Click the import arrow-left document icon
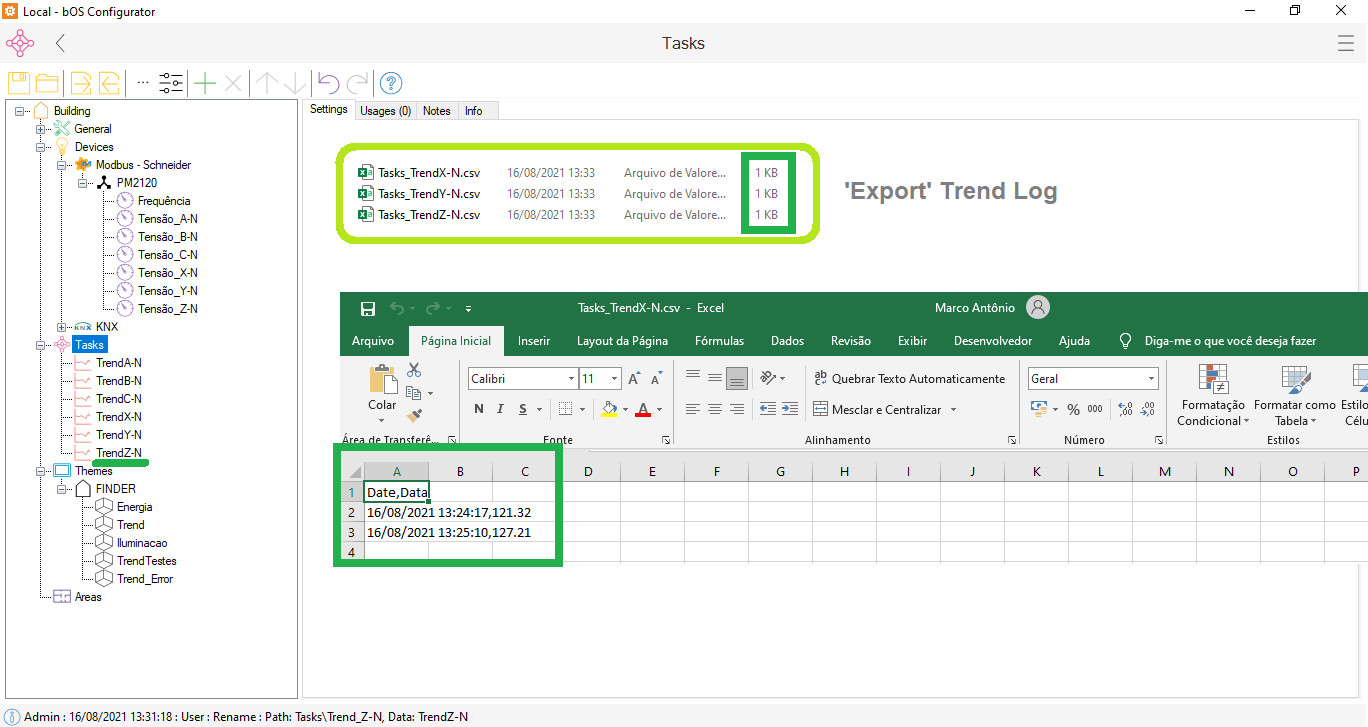1368x727 pixels. pos(109,83)
